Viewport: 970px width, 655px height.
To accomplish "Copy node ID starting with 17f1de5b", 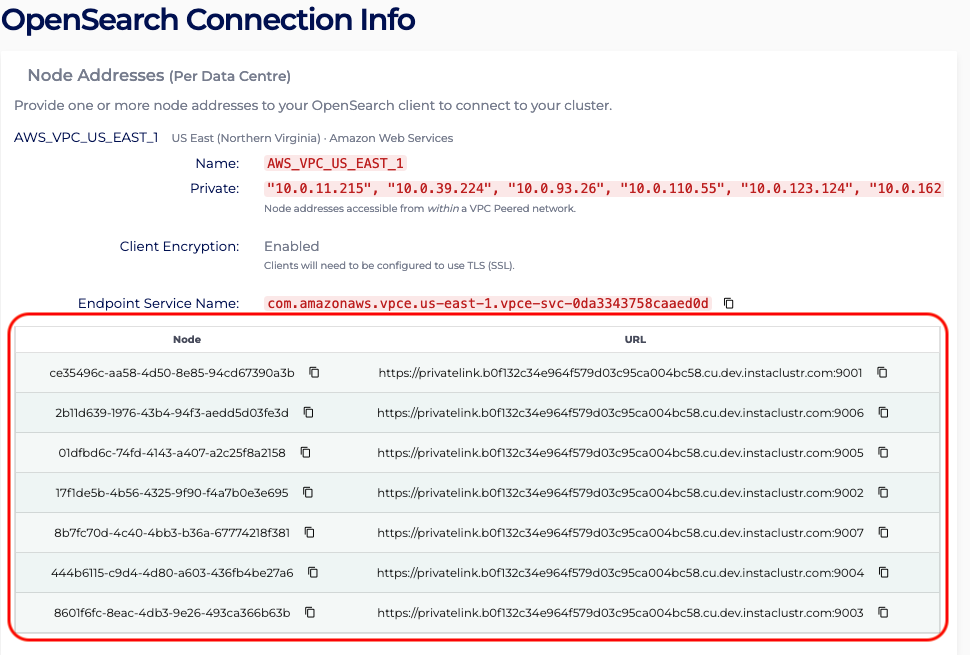I will tap(308, 492).
